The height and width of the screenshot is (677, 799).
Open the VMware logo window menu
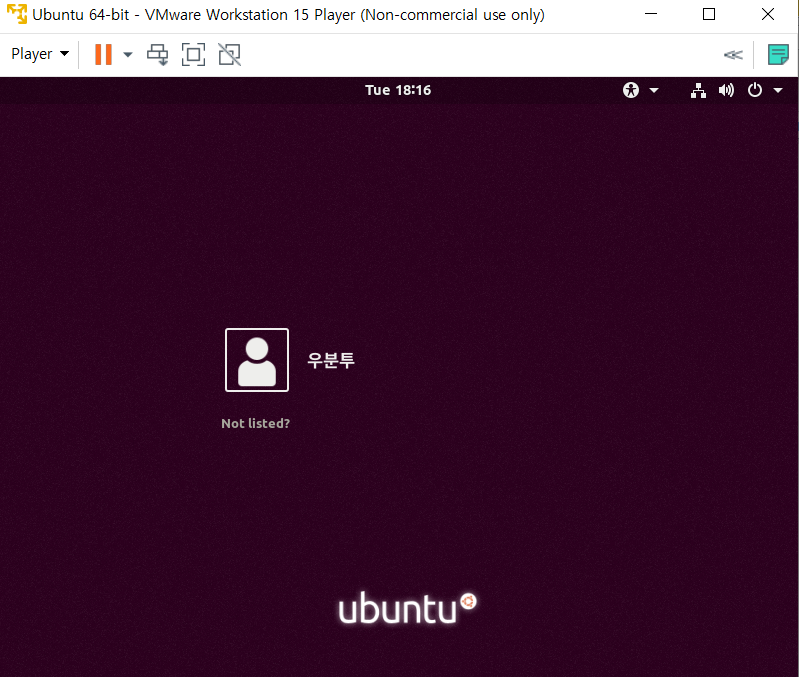tap(17, 14)
